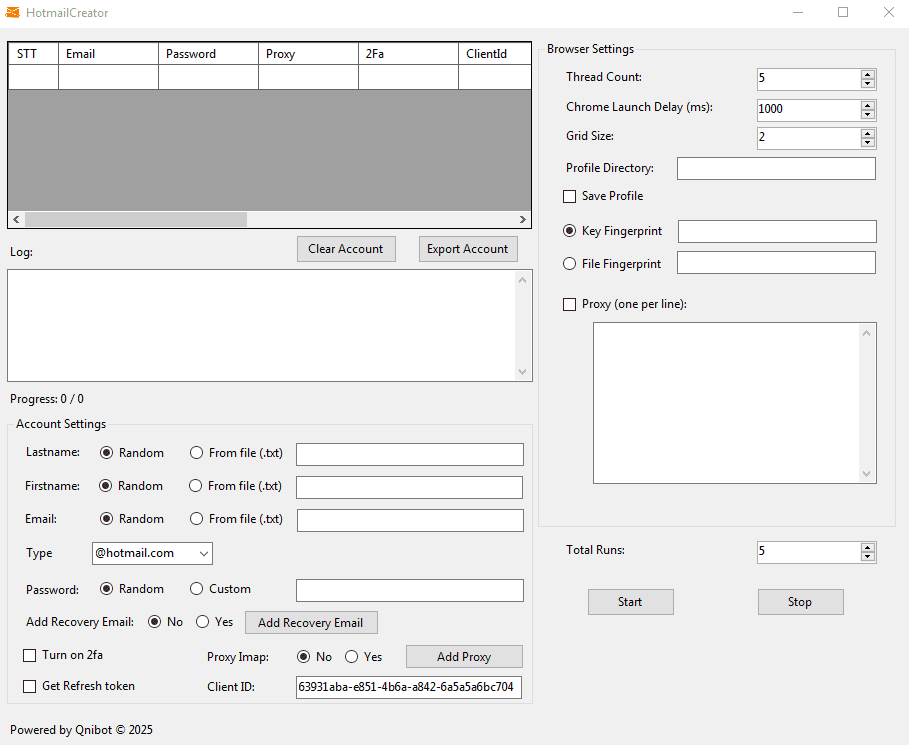Click the Start button

pos(631,602)
